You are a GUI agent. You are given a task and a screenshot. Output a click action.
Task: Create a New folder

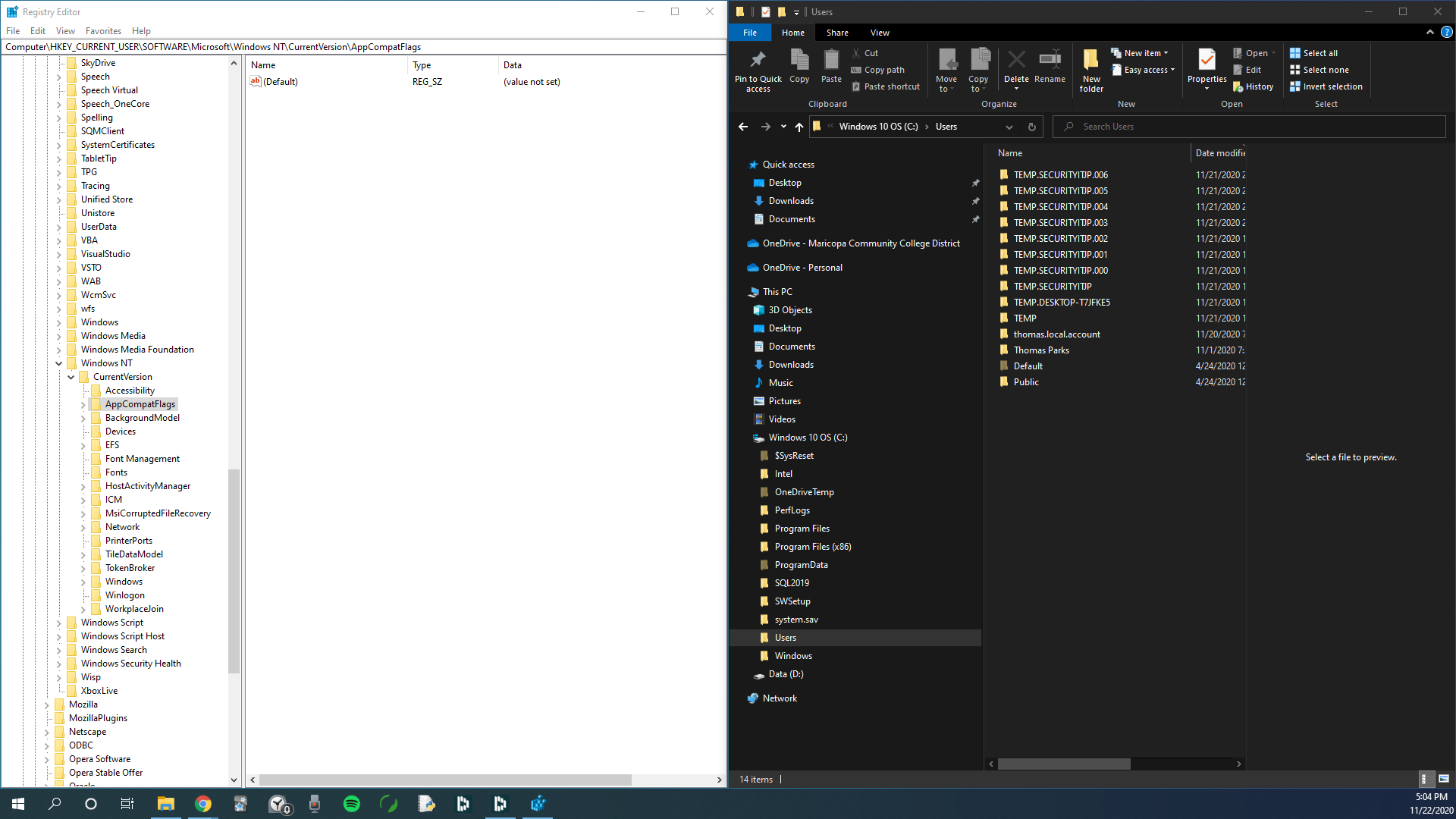click(1091, 70)
